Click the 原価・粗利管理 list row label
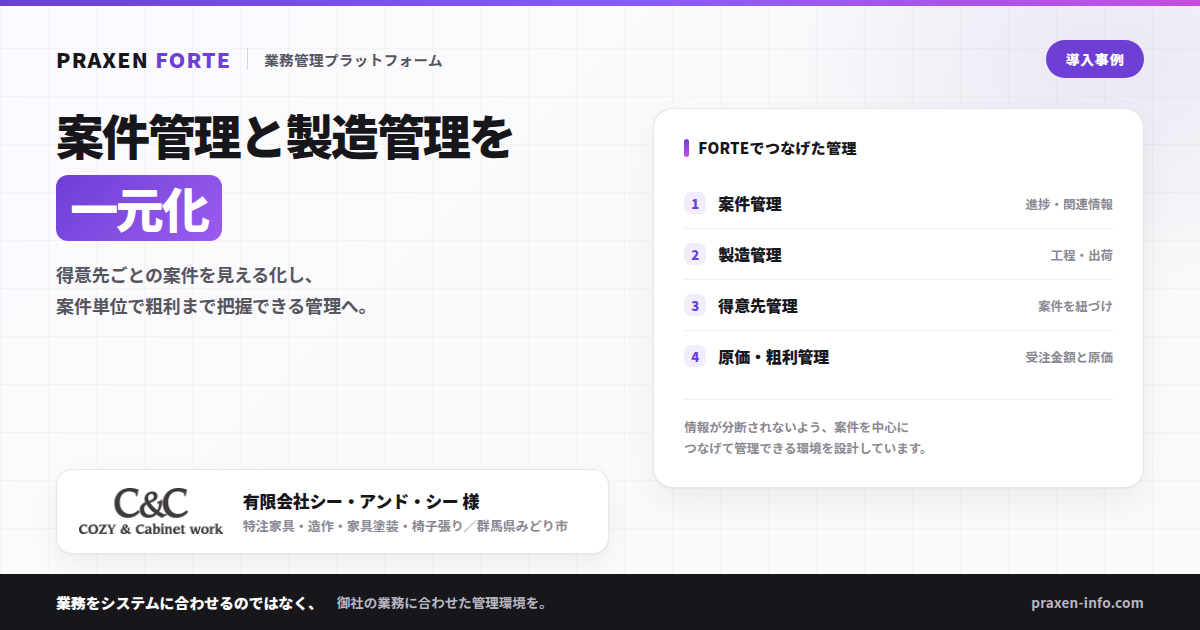 (774, 357)
